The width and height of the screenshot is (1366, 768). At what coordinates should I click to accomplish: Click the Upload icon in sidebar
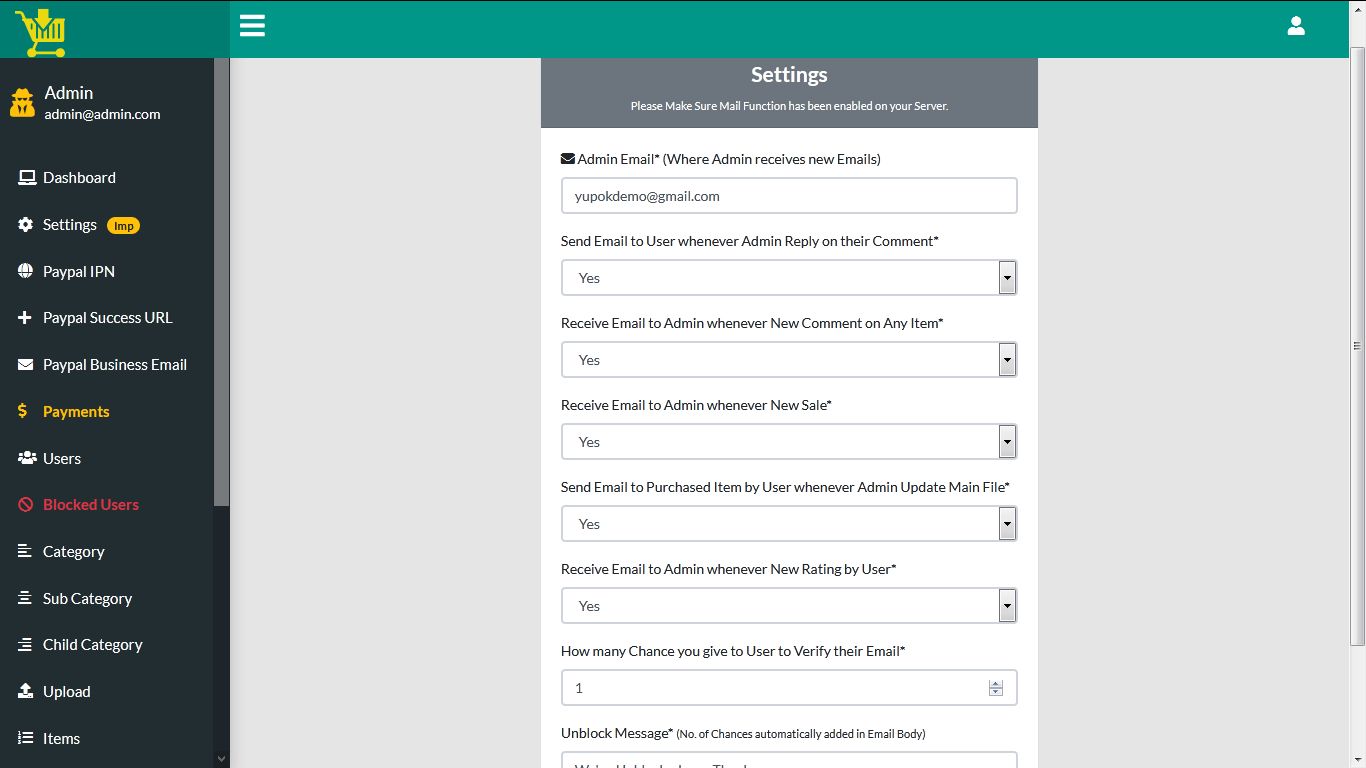pyautogui.click(x=24, y=691)
